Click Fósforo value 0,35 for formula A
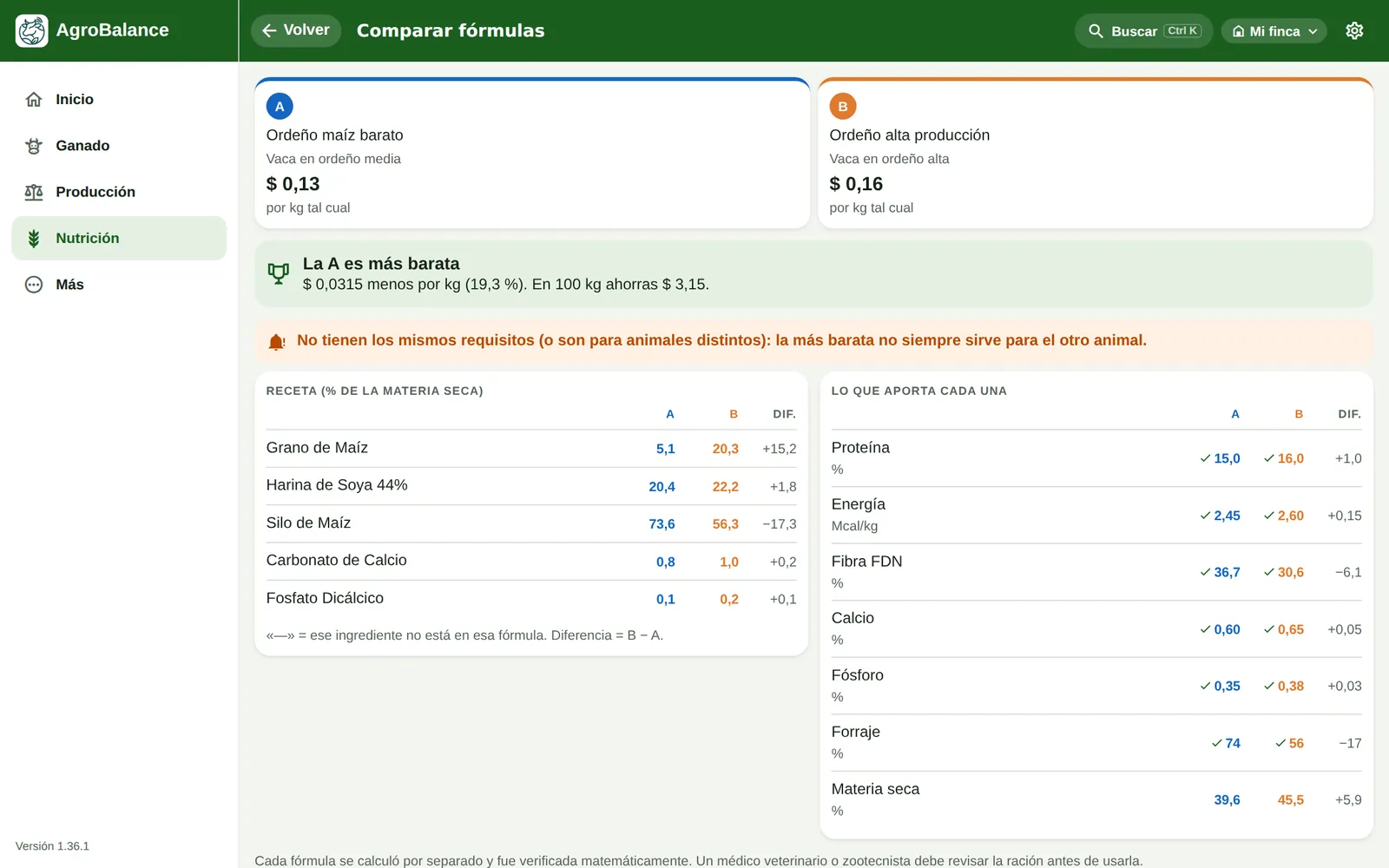1389x868 pixels. click(1227, 687)
